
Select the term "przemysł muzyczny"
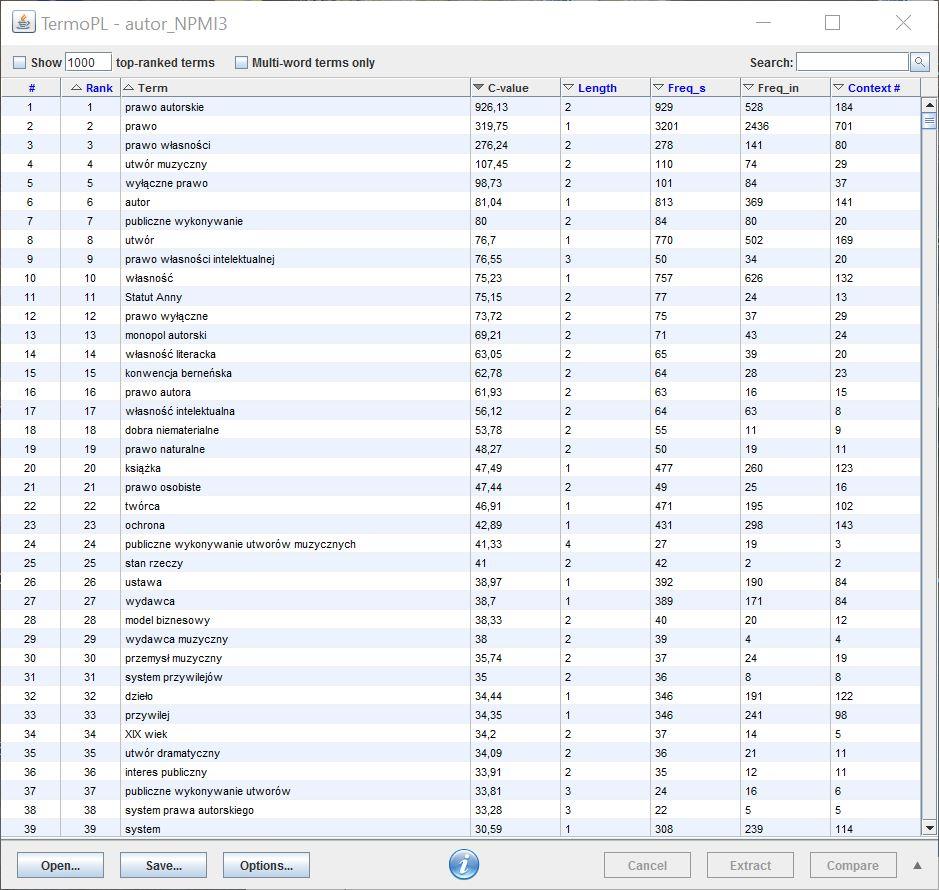[x=173, y=658]
